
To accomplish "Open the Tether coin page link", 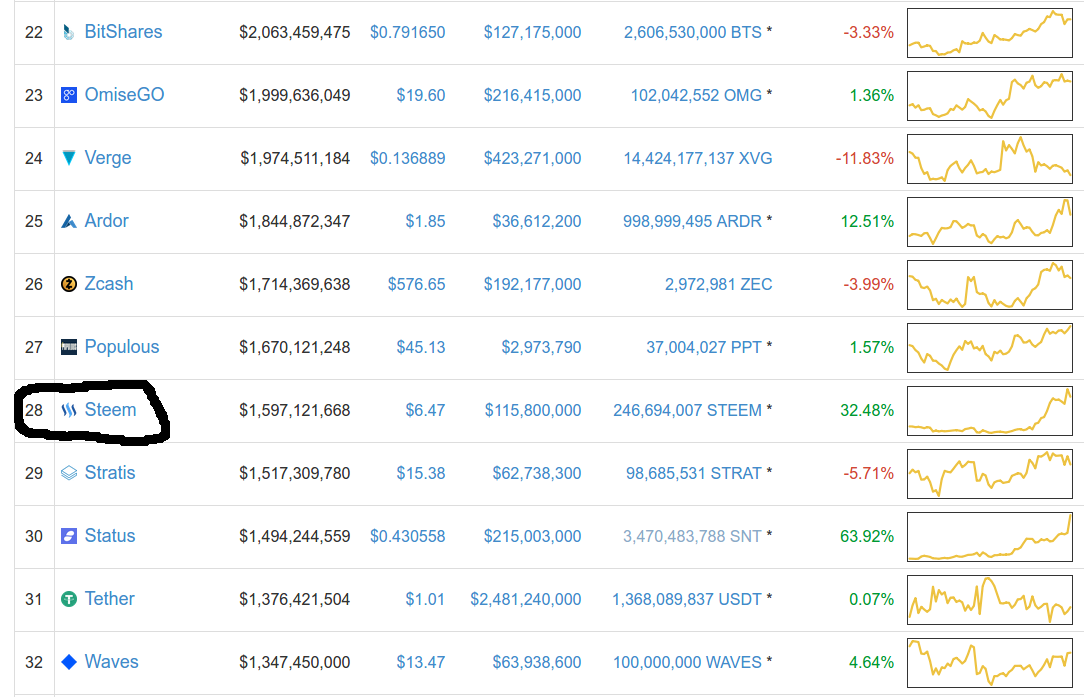I will (110, 598).
